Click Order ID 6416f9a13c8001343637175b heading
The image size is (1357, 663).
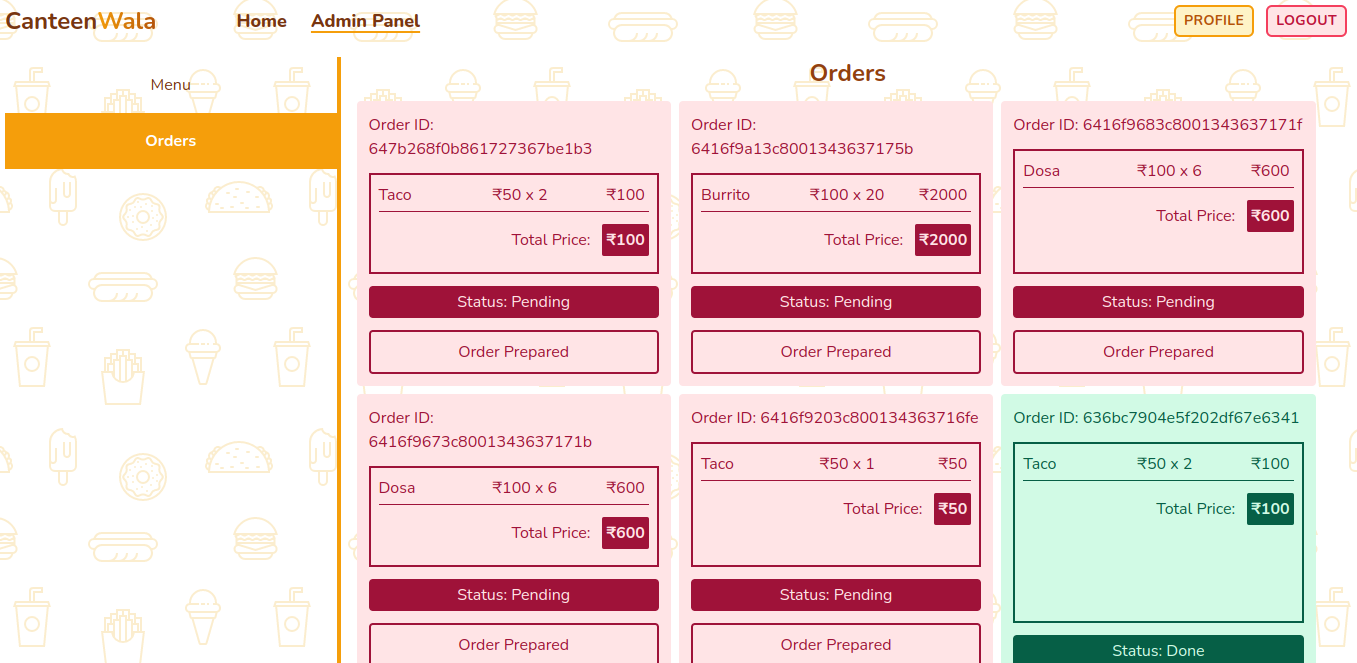[x=786, y=136]
